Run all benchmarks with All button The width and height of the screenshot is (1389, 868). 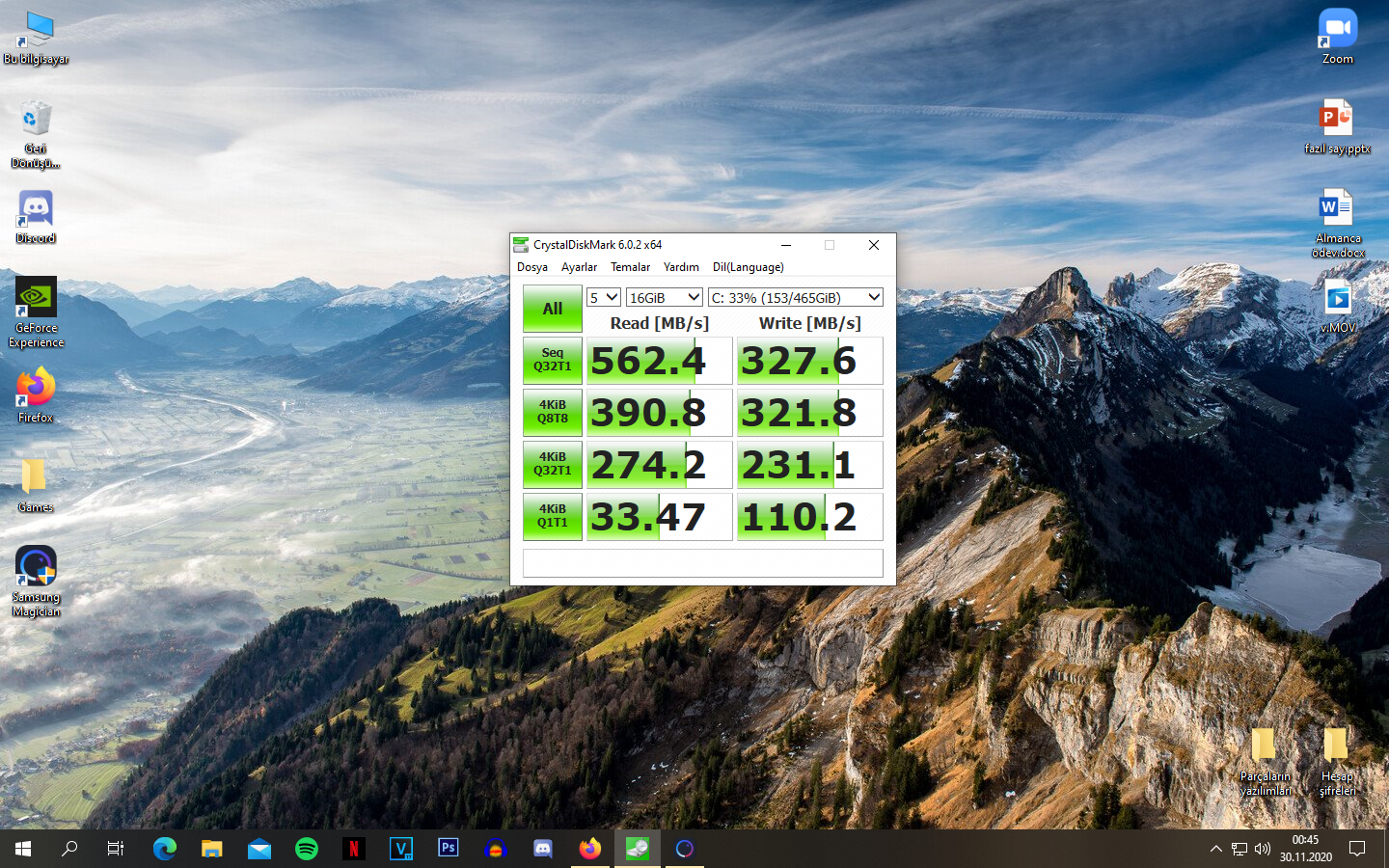553,309
